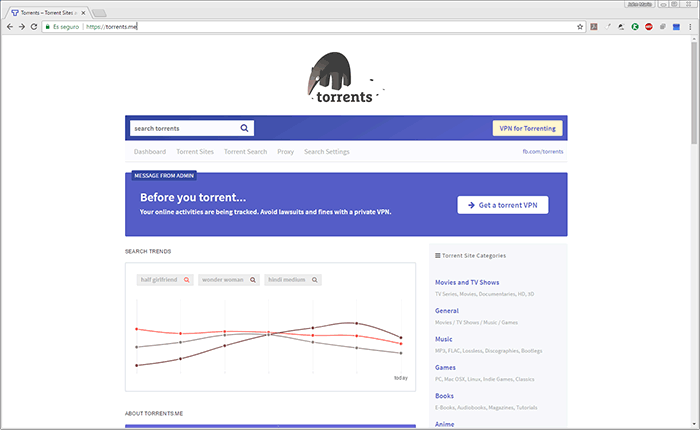
Task: Click the Torrent Site Categories list icon
Action: 438,256
